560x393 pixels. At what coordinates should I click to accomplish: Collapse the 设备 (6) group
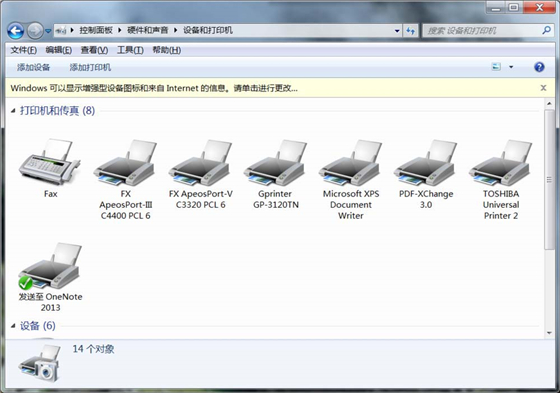click(x=13, y=325)
